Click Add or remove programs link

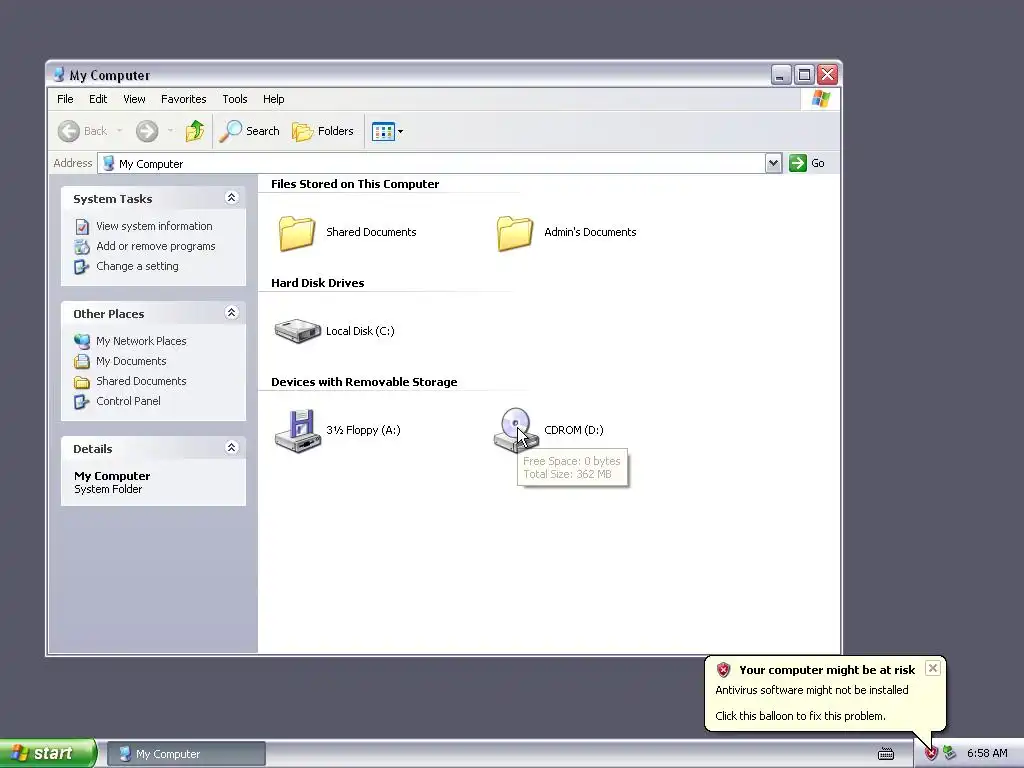[155, 246]
